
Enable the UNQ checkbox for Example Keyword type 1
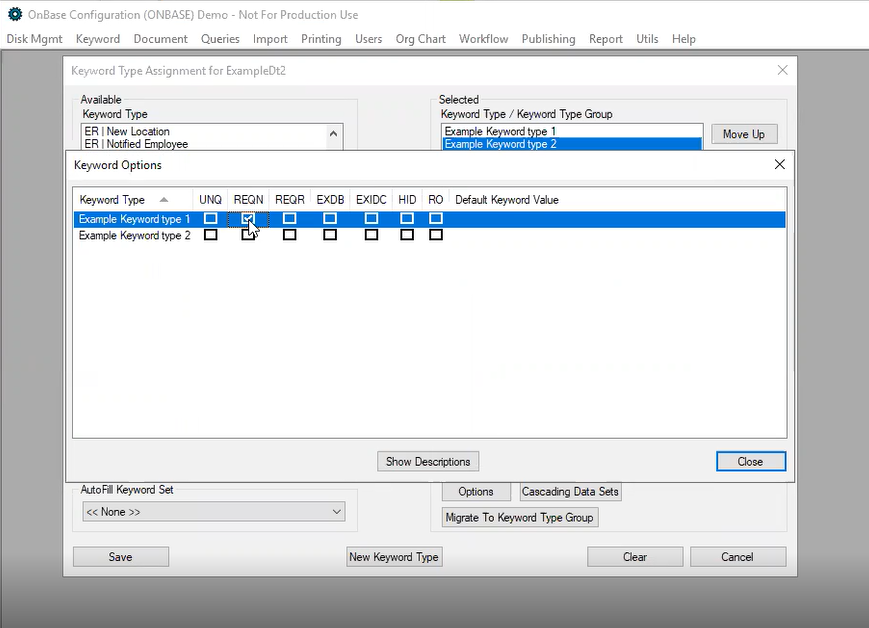[x=210, y=218]
